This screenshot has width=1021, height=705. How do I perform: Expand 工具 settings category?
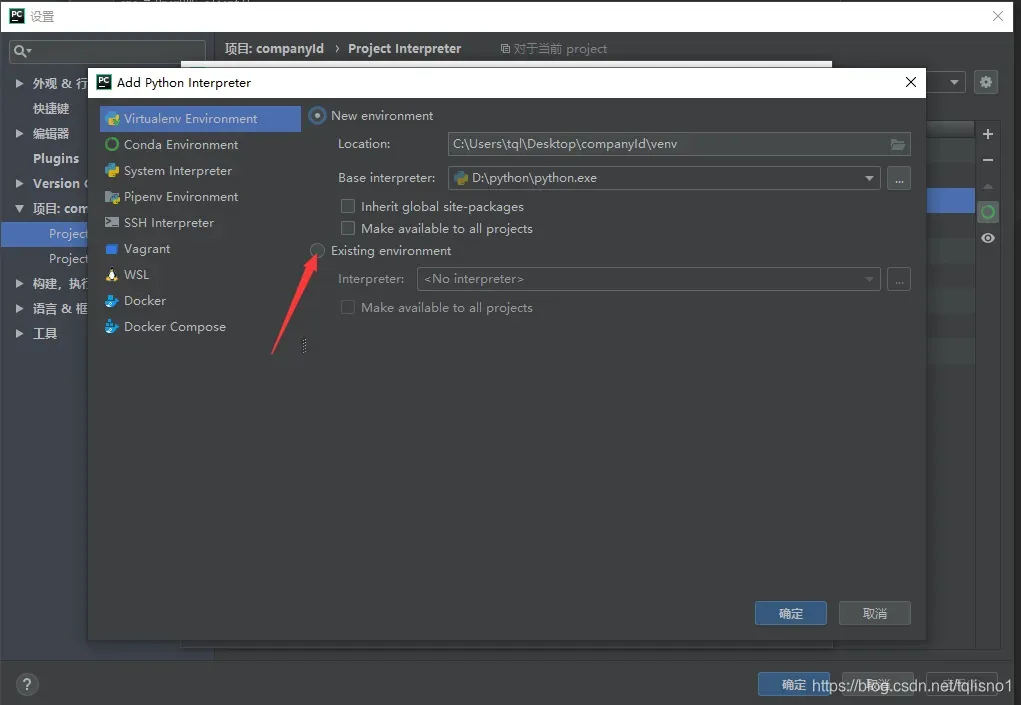tap(20, 333)
